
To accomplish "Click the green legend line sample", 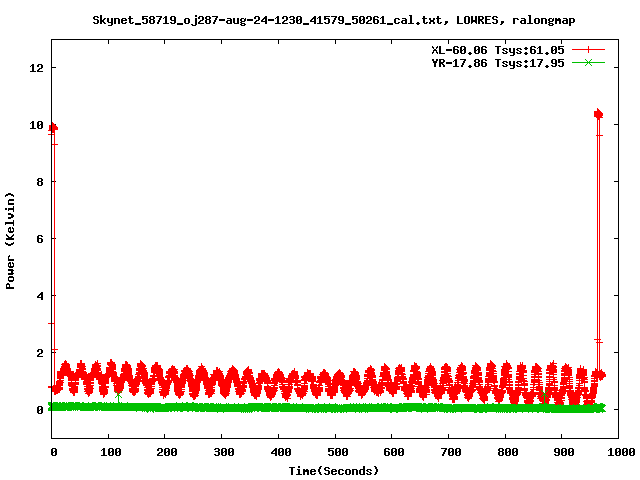I will click(x=588, y=62).
